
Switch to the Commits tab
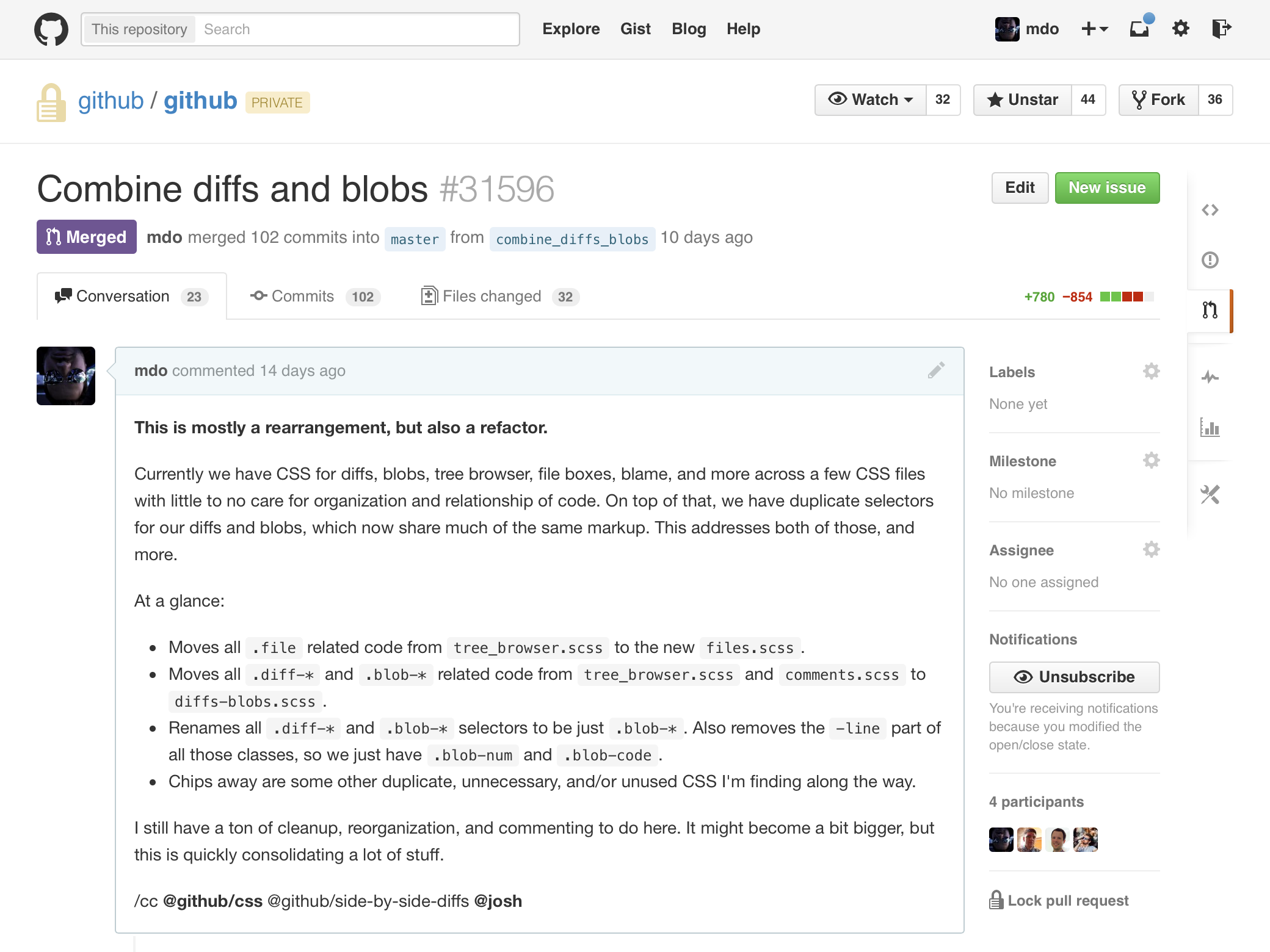point(315,297)
